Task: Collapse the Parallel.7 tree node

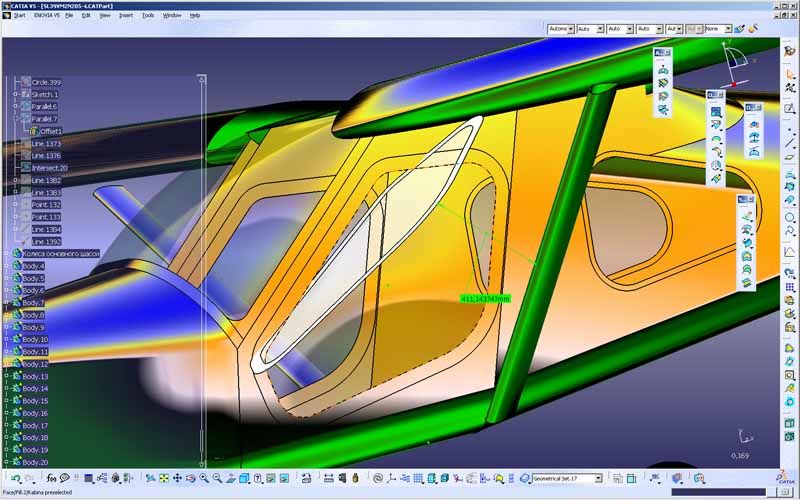Action: [16, 119]
